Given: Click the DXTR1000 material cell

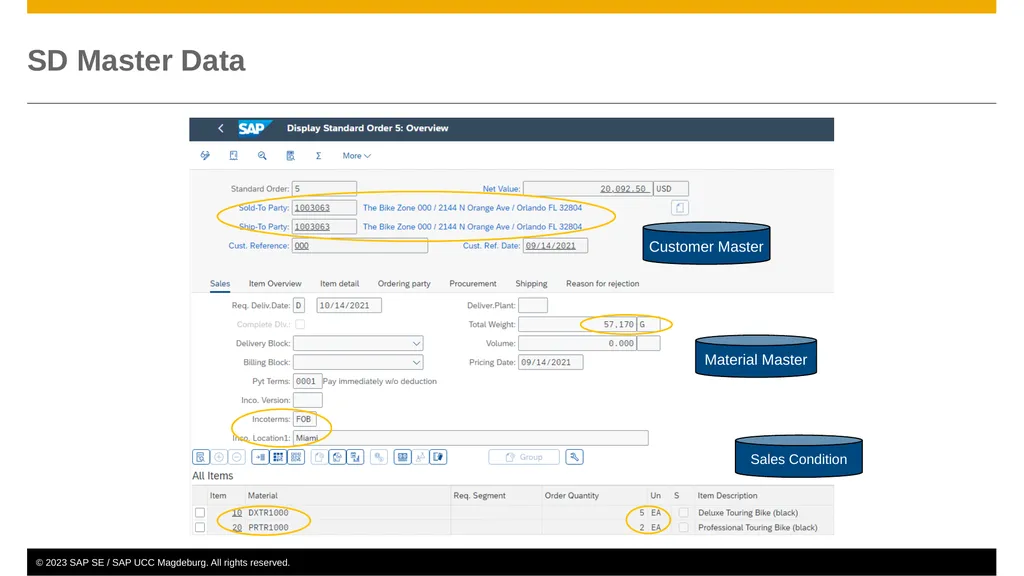Looking at the screenshot, I should point(268,513).
